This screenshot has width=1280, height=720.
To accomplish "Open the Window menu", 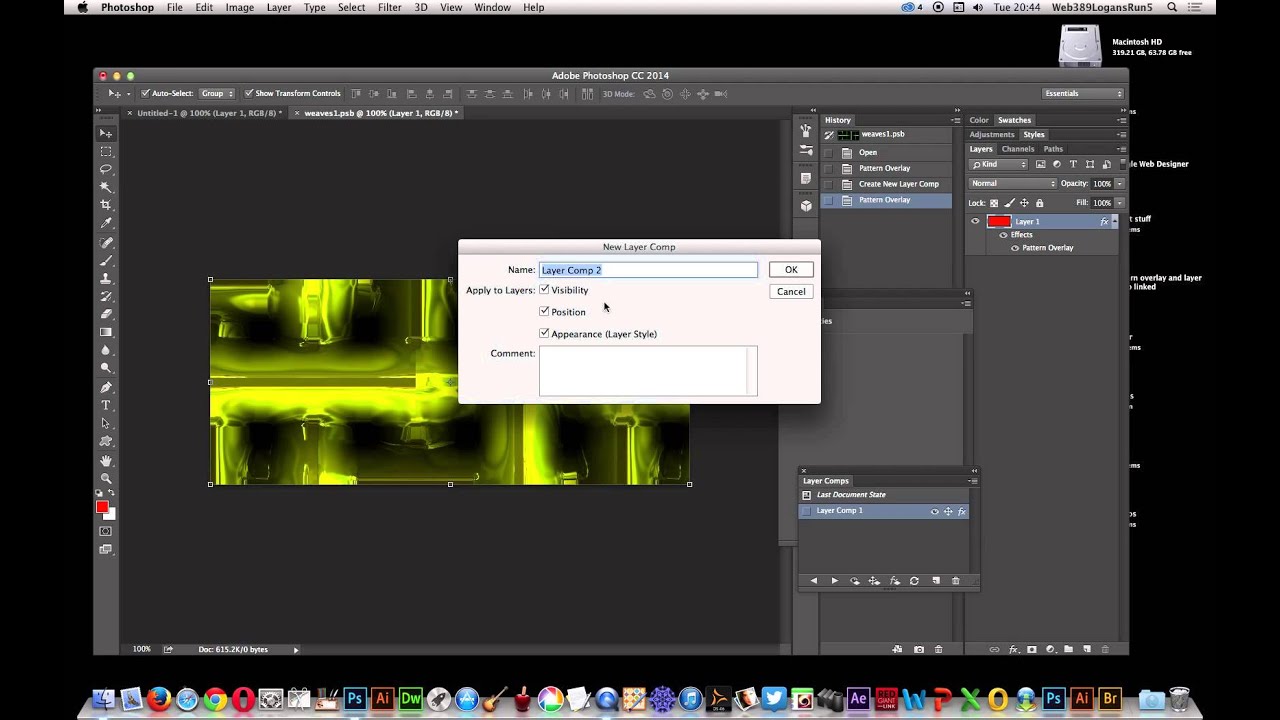I will tap(492, 7).
